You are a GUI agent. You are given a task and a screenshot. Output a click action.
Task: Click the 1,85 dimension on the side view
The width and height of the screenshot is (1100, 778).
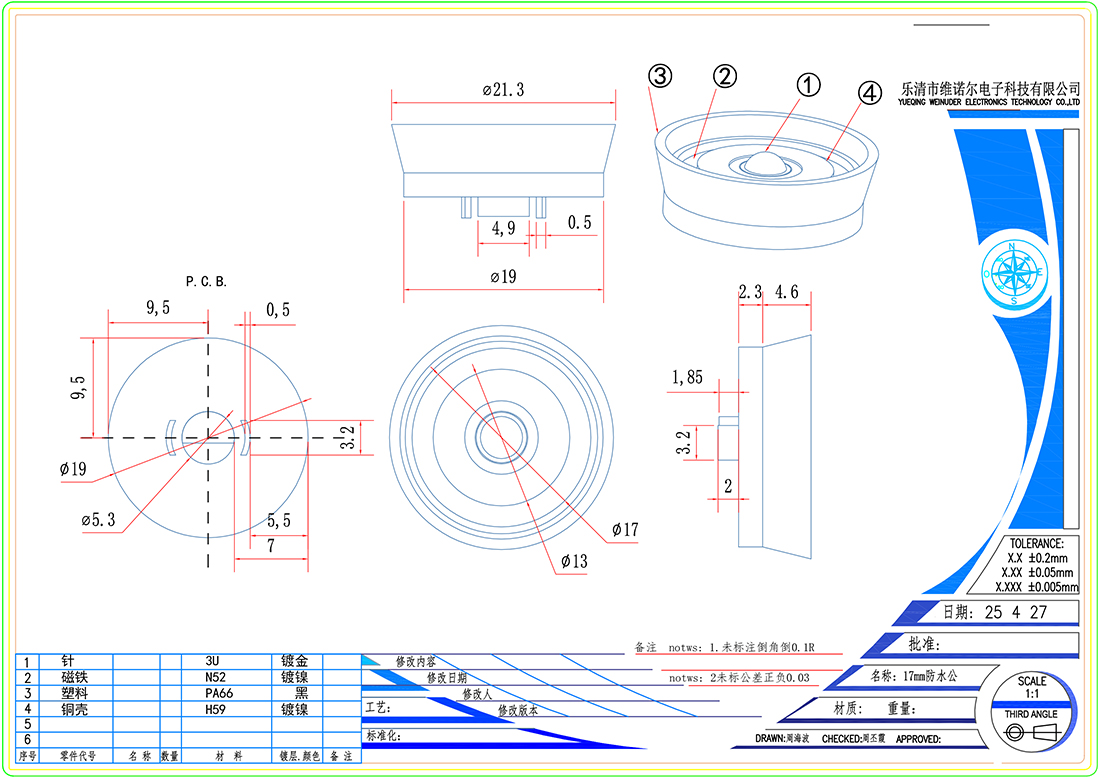click(687, 377)
